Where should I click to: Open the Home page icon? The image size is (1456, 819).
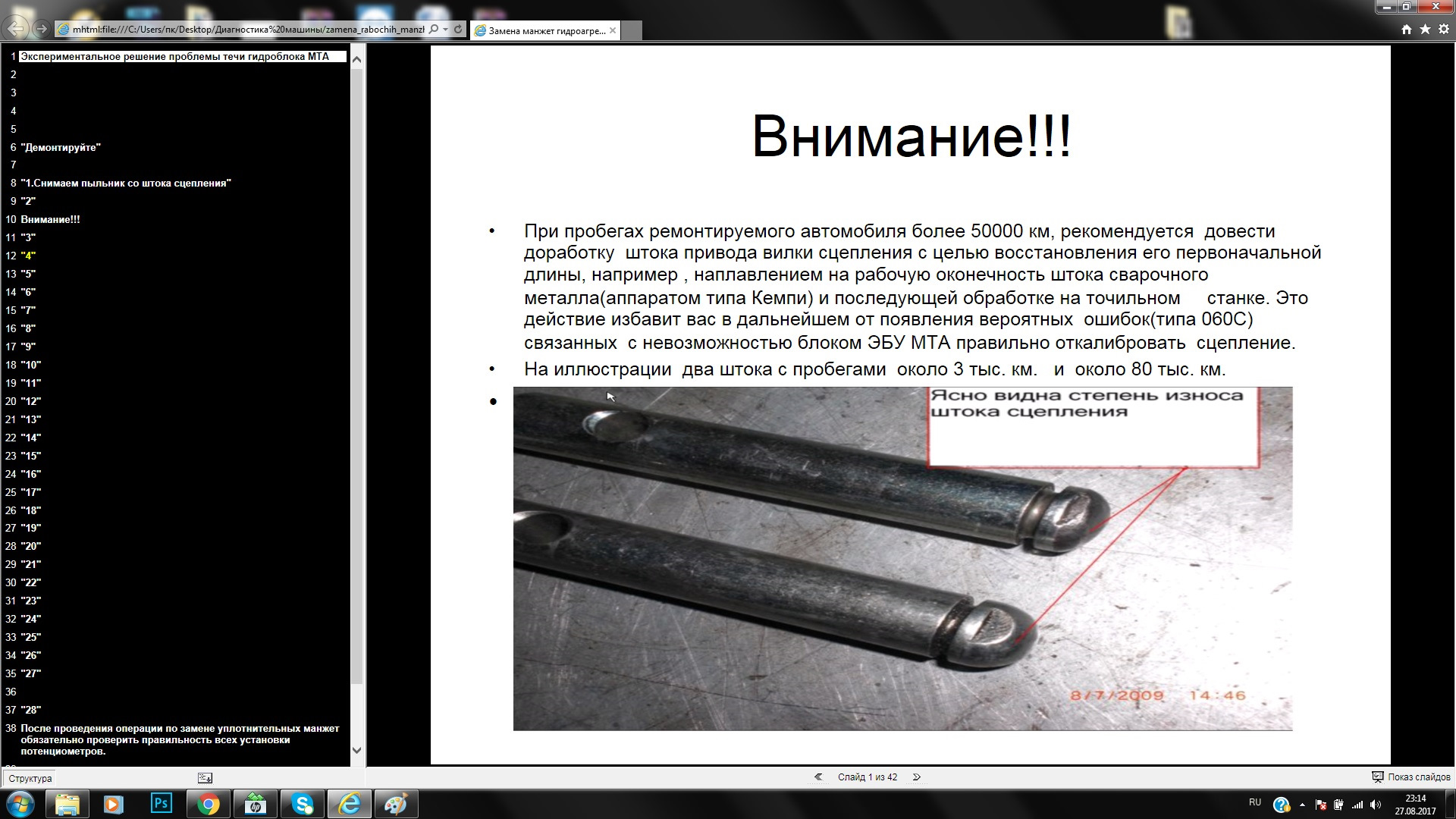(1407, 29)
